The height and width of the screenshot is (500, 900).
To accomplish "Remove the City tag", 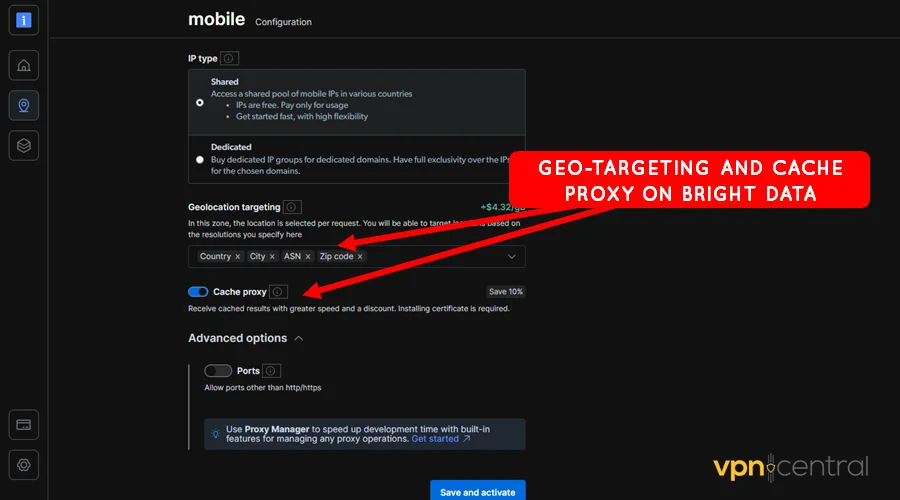I will coord(272,257).
